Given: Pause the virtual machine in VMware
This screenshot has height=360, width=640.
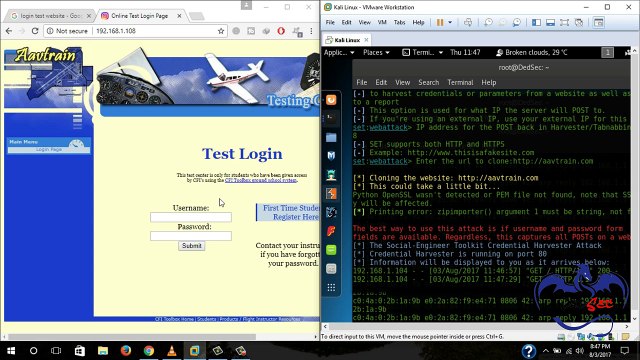Looking at the screenshot, I should (440, 22).
